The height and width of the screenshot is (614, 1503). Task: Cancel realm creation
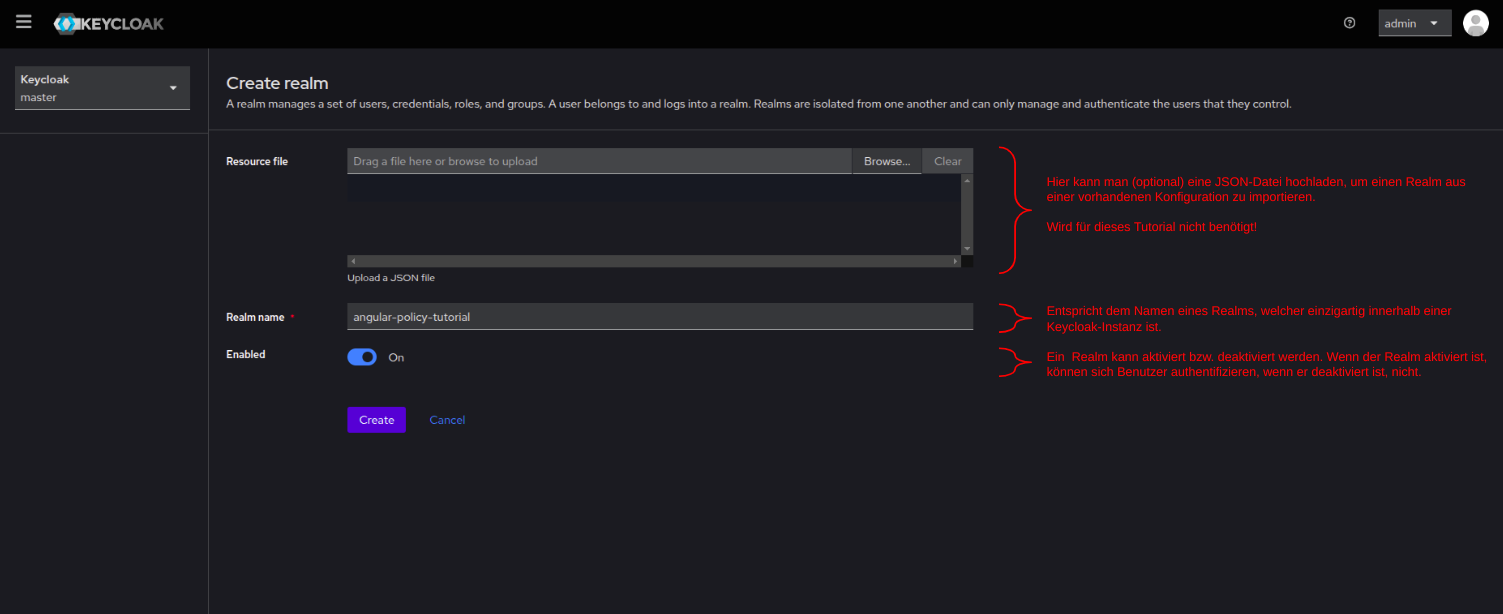tap(447, 420)
